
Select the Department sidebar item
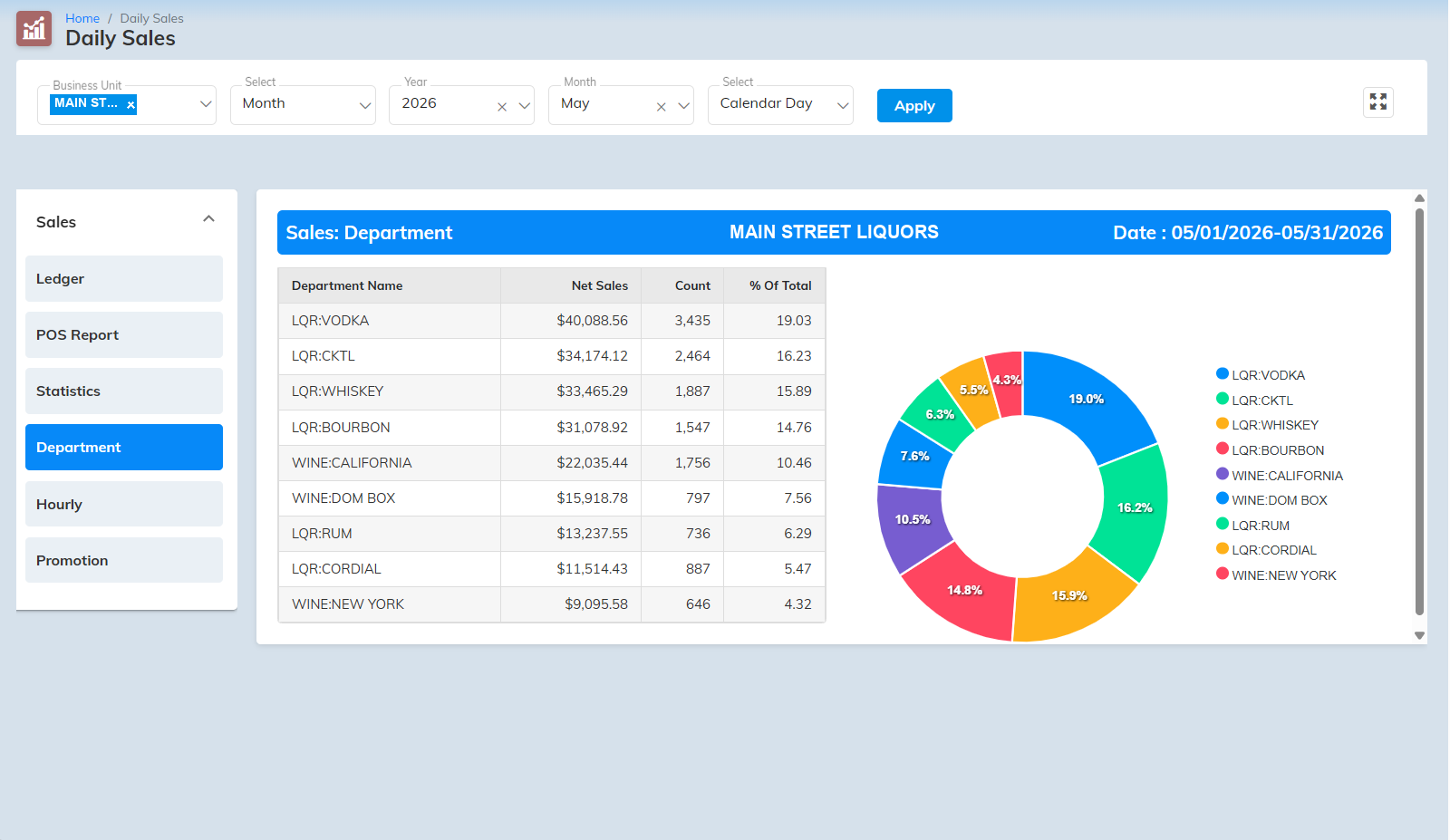[x=124, y=448]
